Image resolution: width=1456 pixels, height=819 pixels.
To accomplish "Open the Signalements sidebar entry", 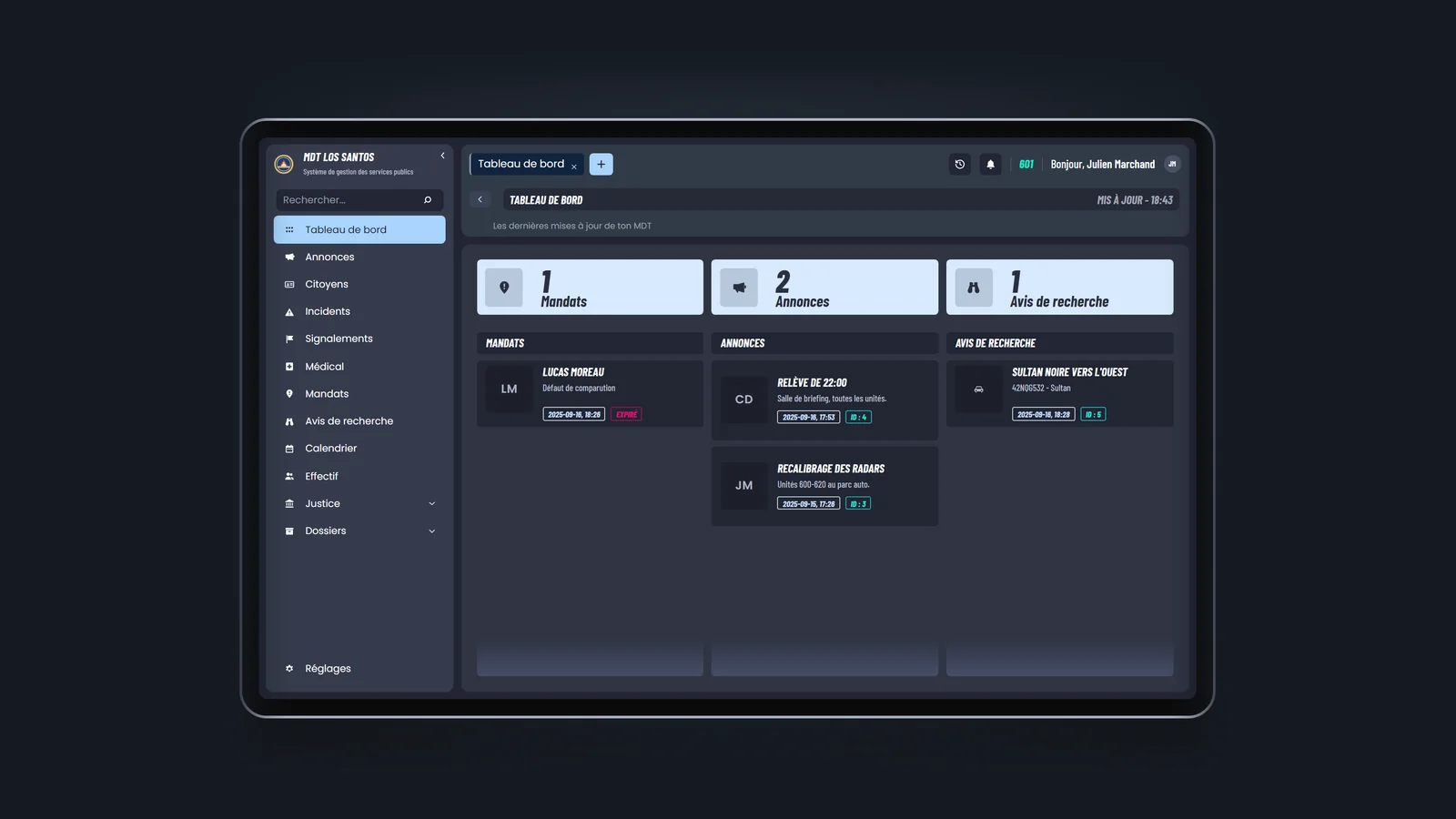I will 359,339.
